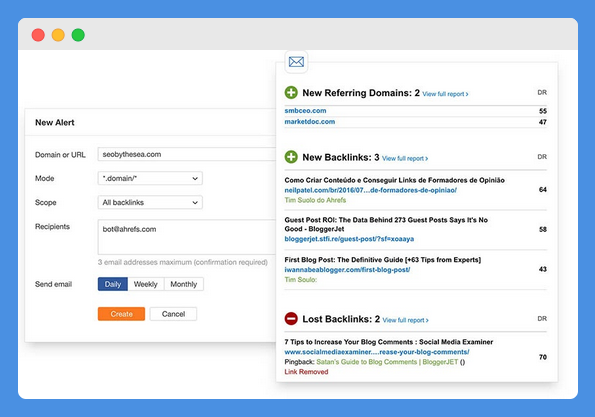Click '7 Tips to Increase Your Blog Comments' title
595x417 pixels.
pyautogui.click(x=389, y=342)
